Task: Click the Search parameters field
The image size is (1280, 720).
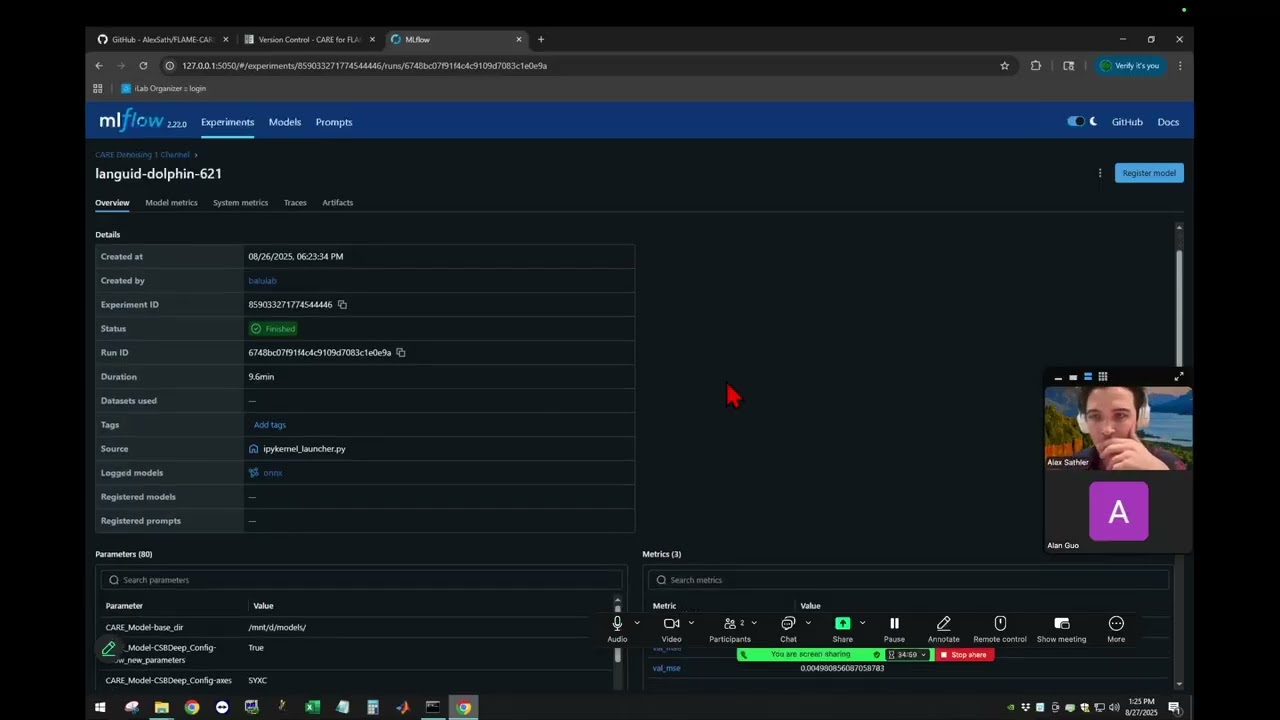Action: coord(360,580)
